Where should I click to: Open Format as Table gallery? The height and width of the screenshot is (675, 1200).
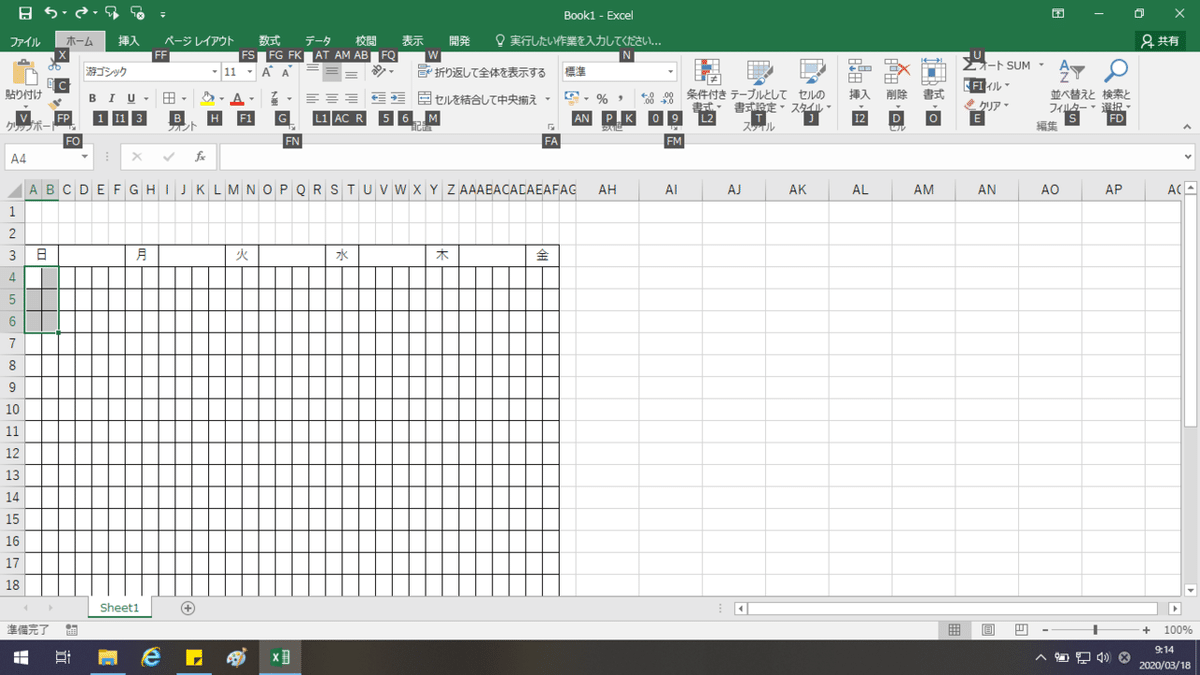760,86
